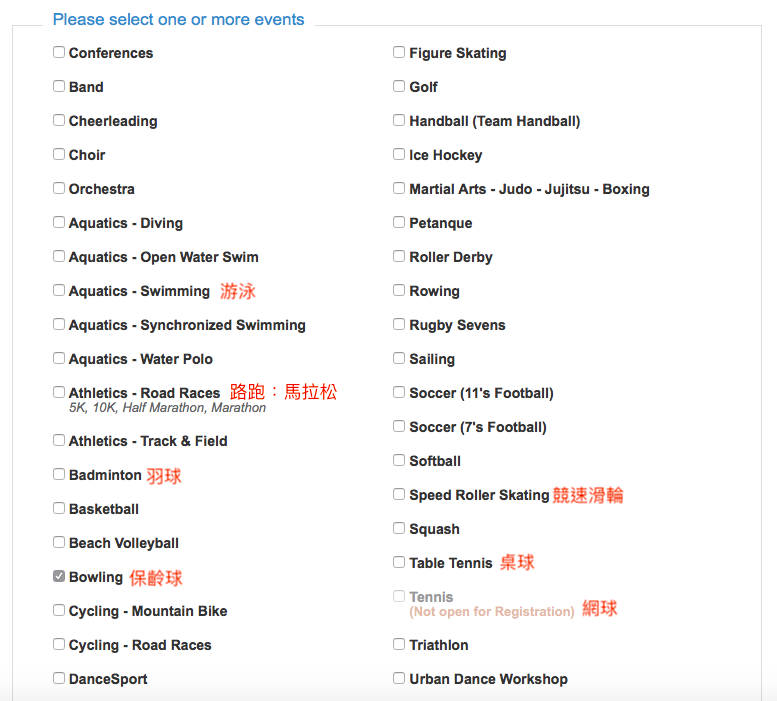Tick the DanceSport checkbox
The image size is (777, 701).
point(59,678)
